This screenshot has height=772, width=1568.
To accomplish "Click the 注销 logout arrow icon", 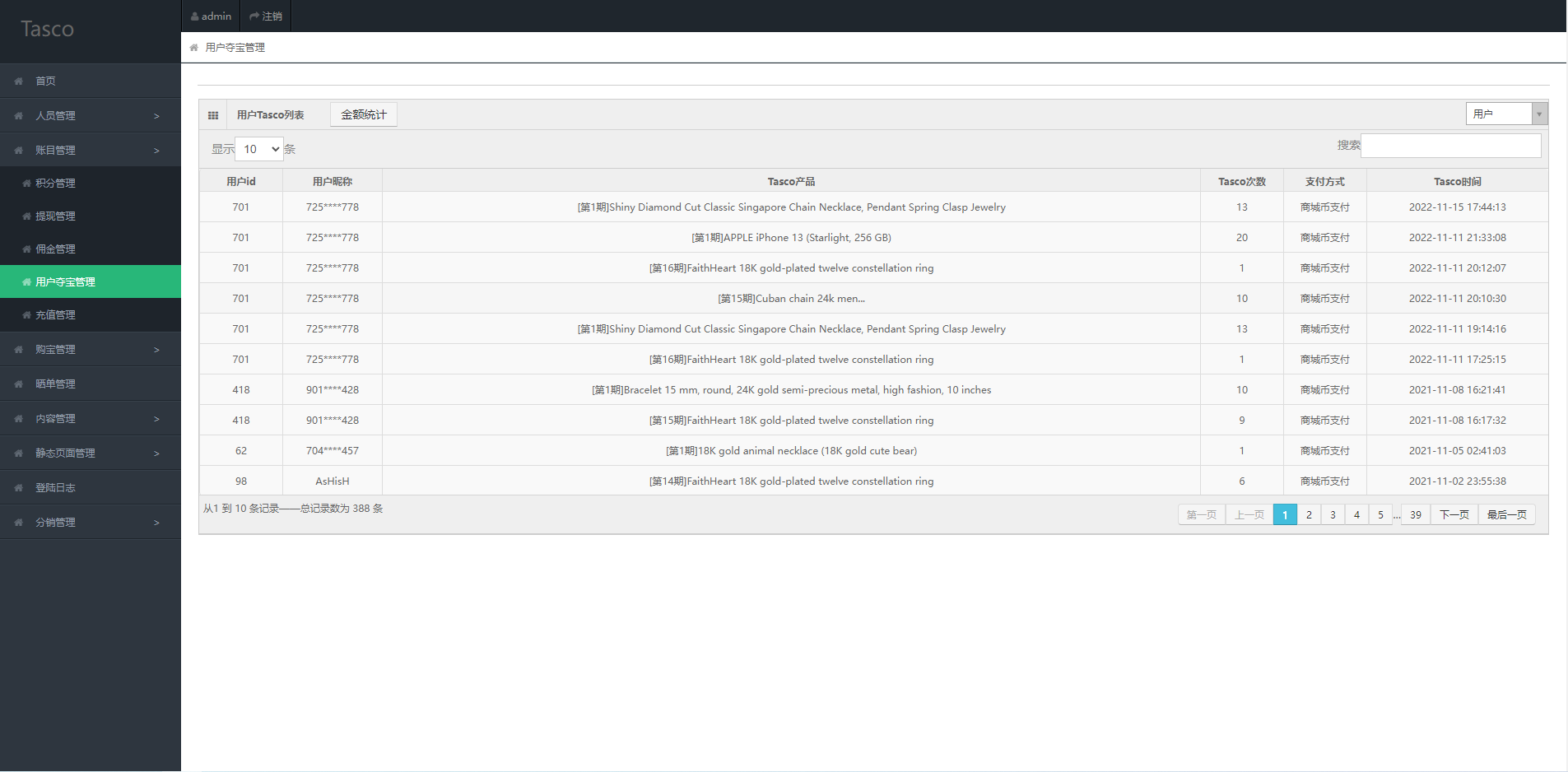I will coord(254,16).
